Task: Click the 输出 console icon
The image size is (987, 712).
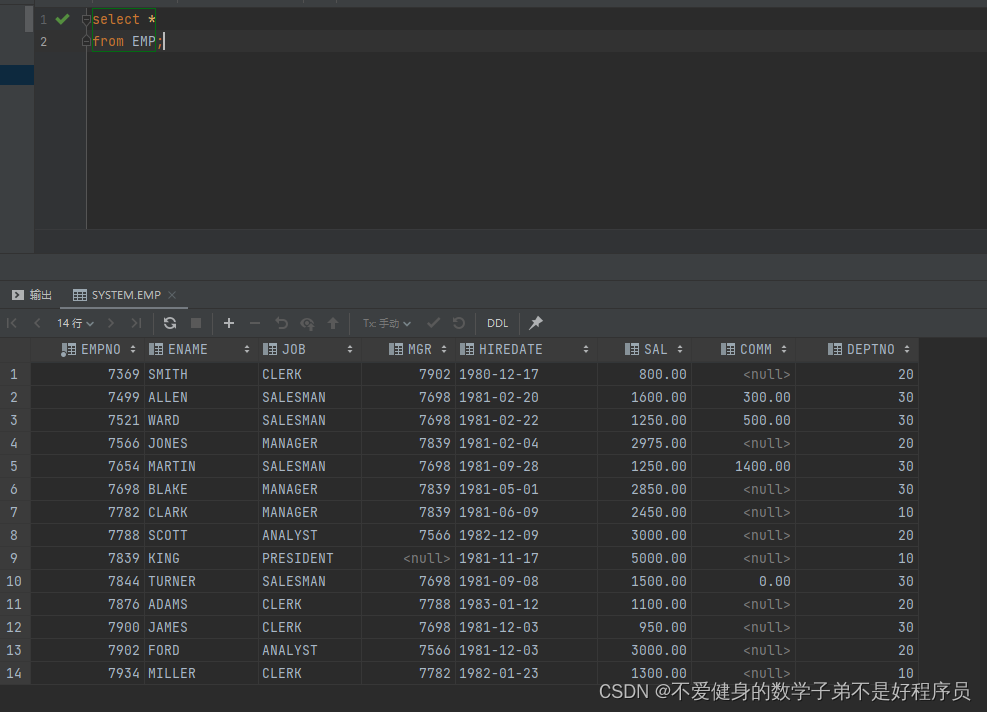Action: [18, 295]
